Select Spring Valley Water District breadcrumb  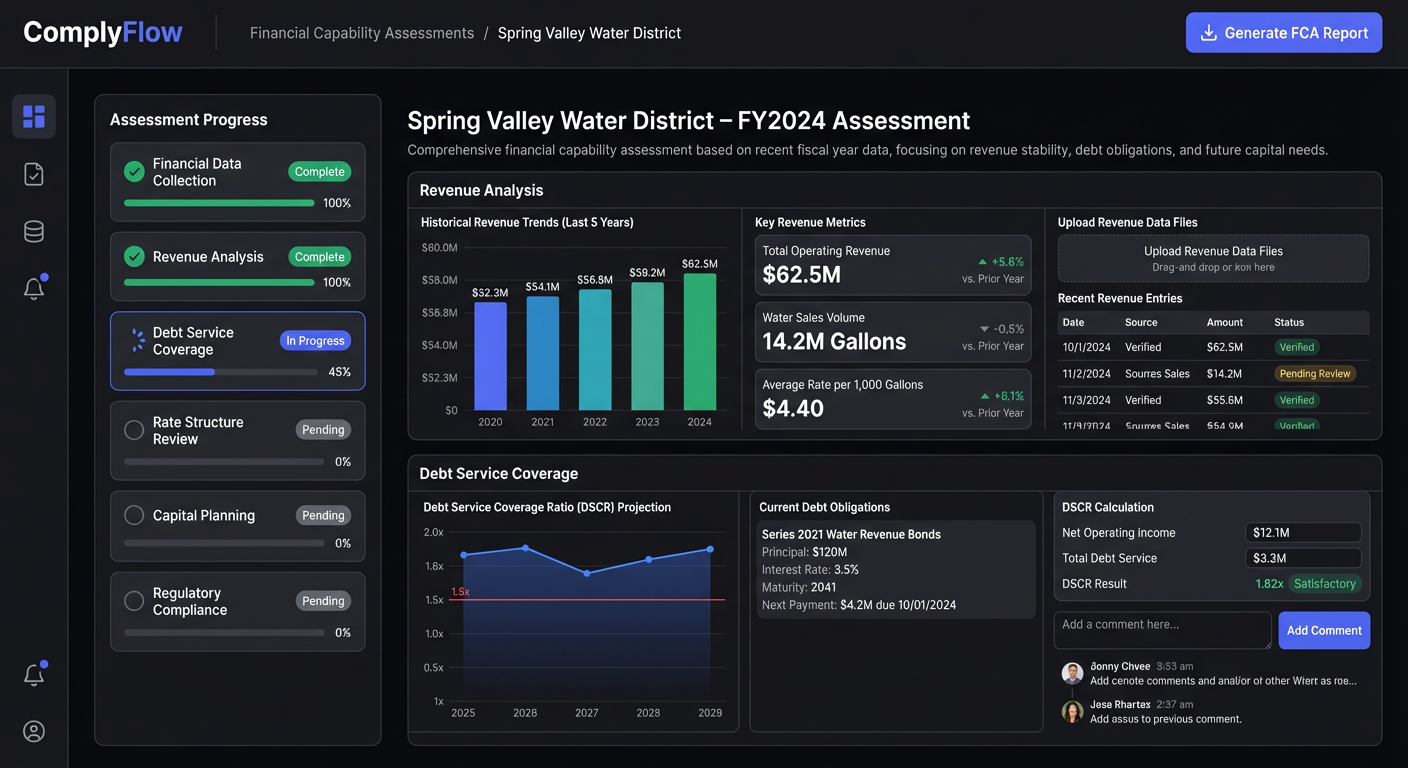[x=589, y=32]
